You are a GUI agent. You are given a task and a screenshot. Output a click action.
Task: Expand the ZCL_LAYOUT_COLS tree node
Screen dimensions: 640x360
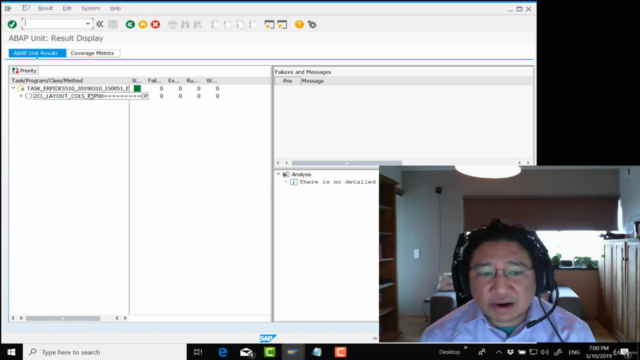click(x=21, y=96)
